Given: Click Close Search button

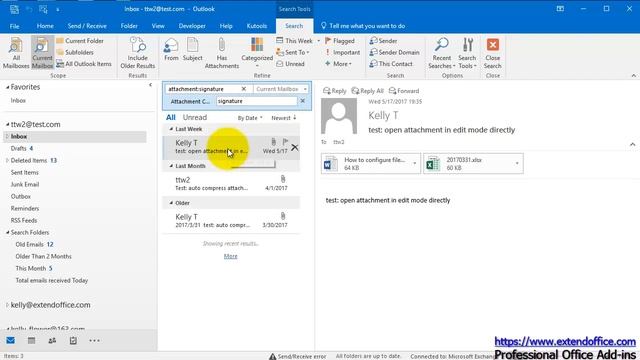Looking at the screenshot, I should 493,52.
